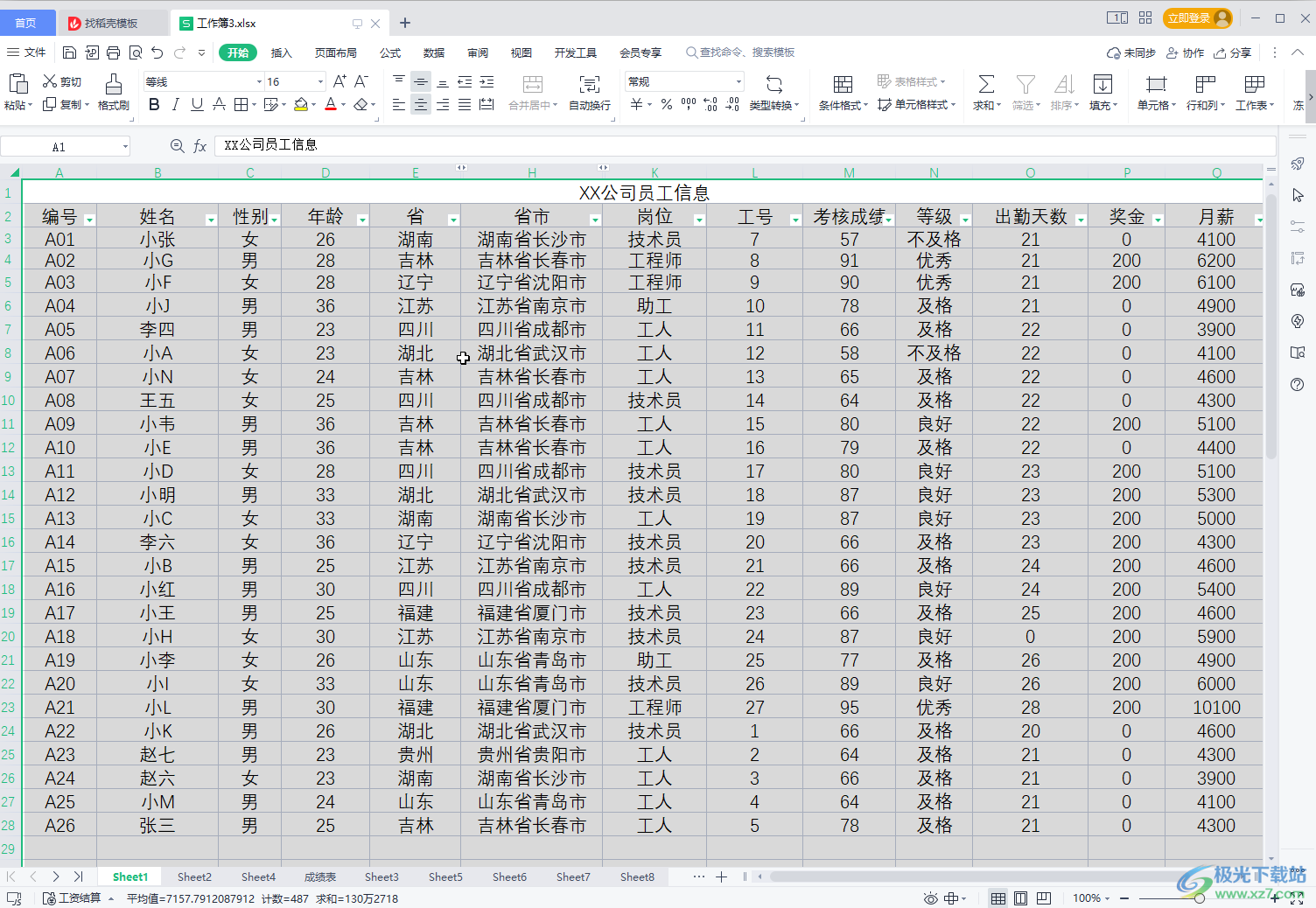This screenshot has width=1316, height=908.
Task: Open the 页面布局 ribbon tab
Action: tap(336, 53)
